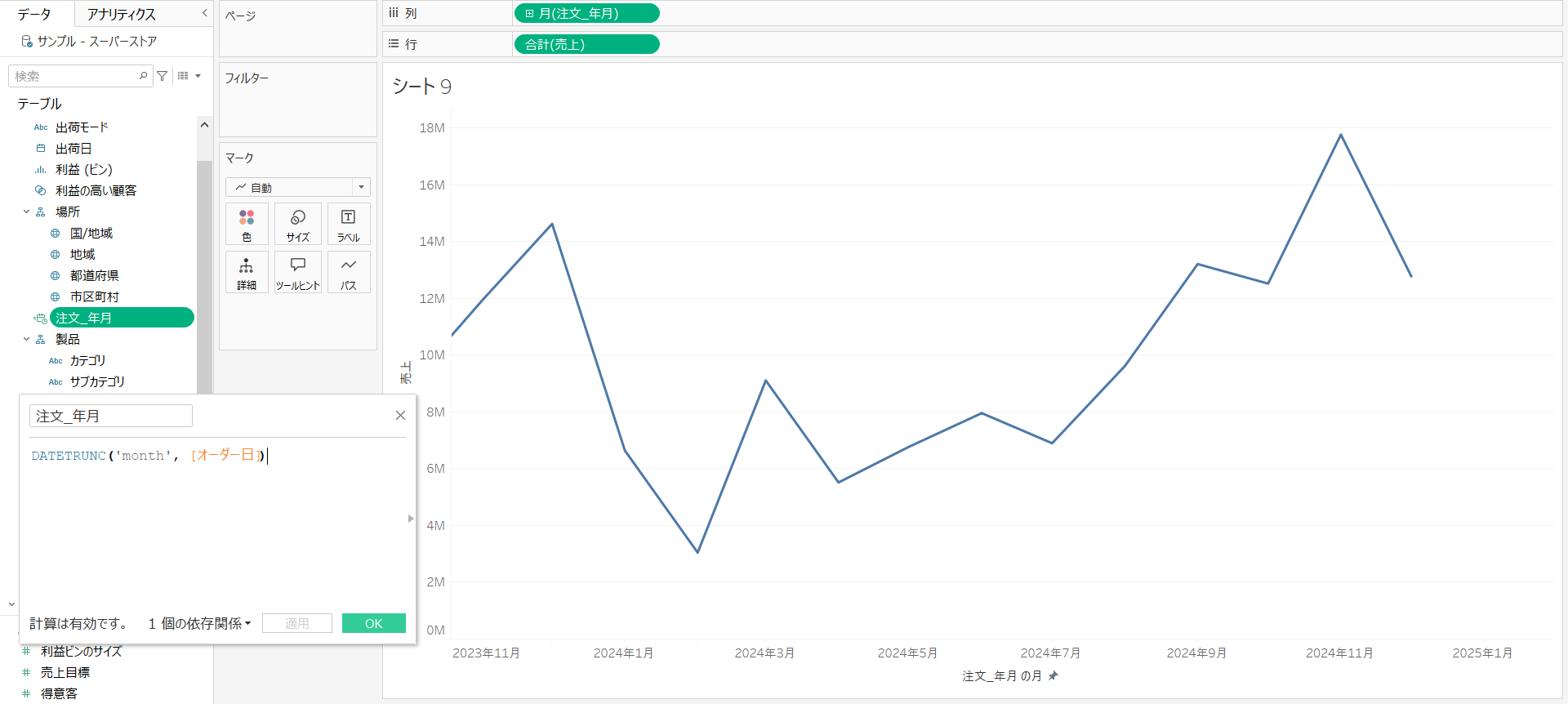Select the 地域 field
The width and height of the screenshot is (1568, 704).
click(82, 255)
